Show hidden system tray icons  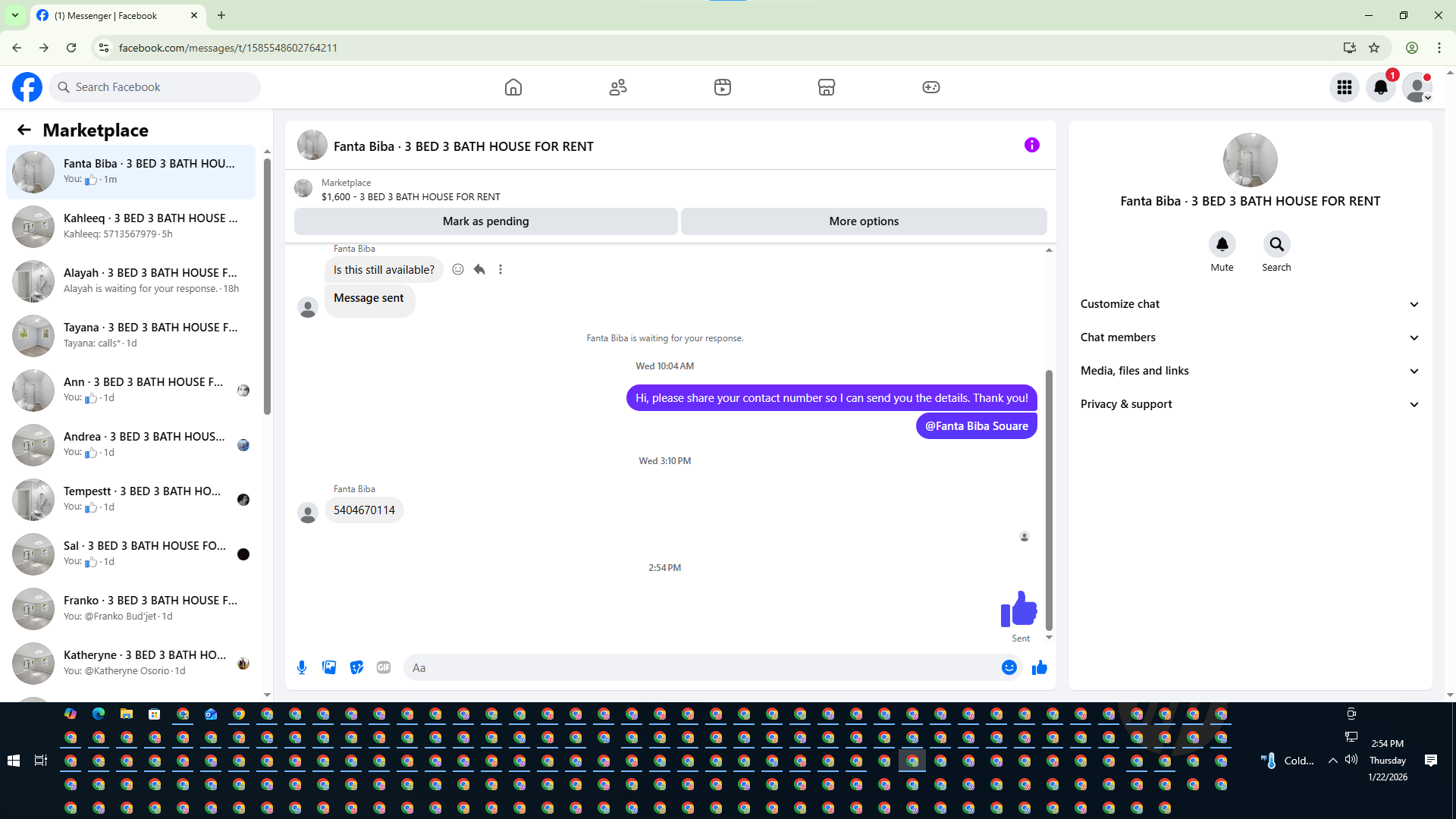(x=1332, y=761)
